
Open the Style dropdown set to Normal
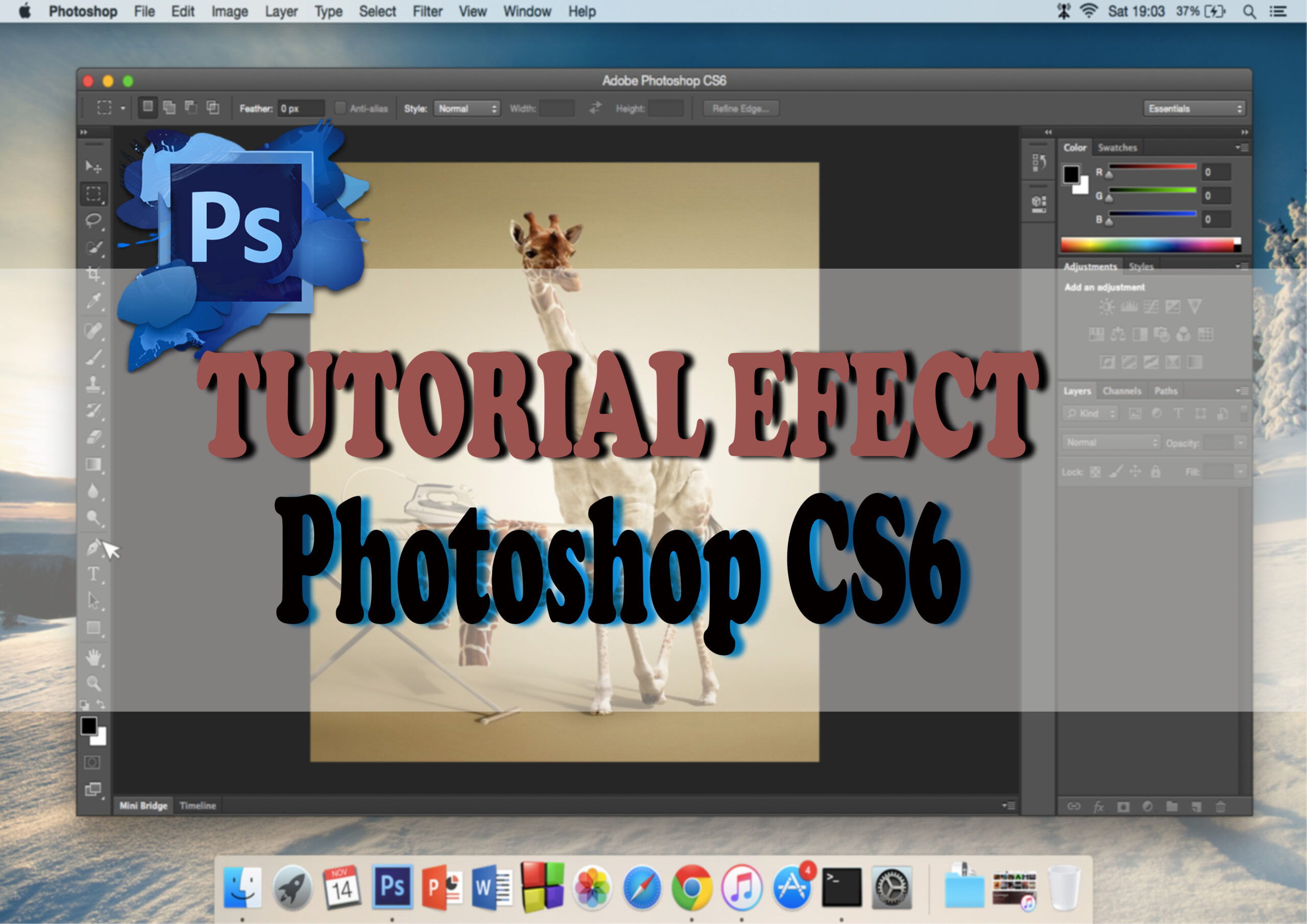click(467, 108)
